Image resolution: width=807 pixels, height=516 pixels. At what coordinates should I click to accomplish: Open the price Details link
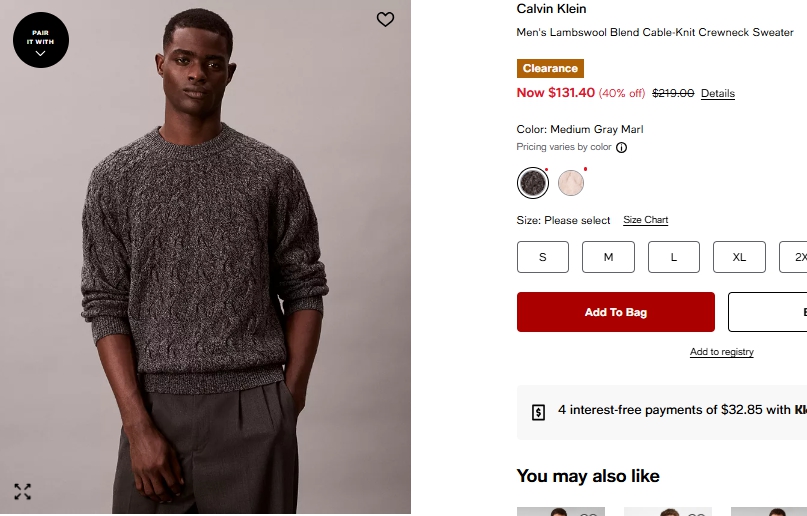point(717,94)
